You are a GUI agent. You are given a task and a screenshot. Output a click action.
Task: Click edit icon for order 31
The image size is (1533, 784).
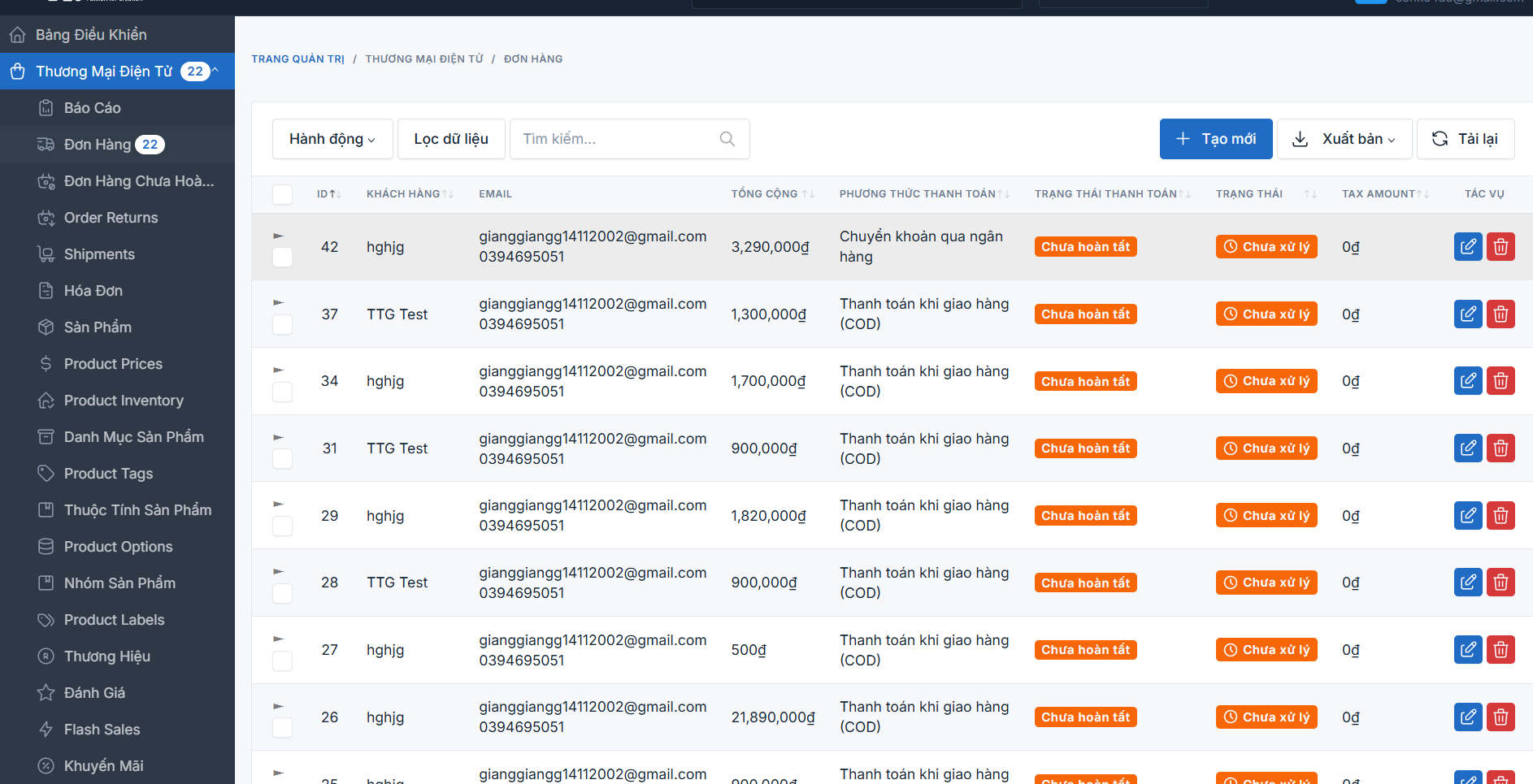[1468, 448]
